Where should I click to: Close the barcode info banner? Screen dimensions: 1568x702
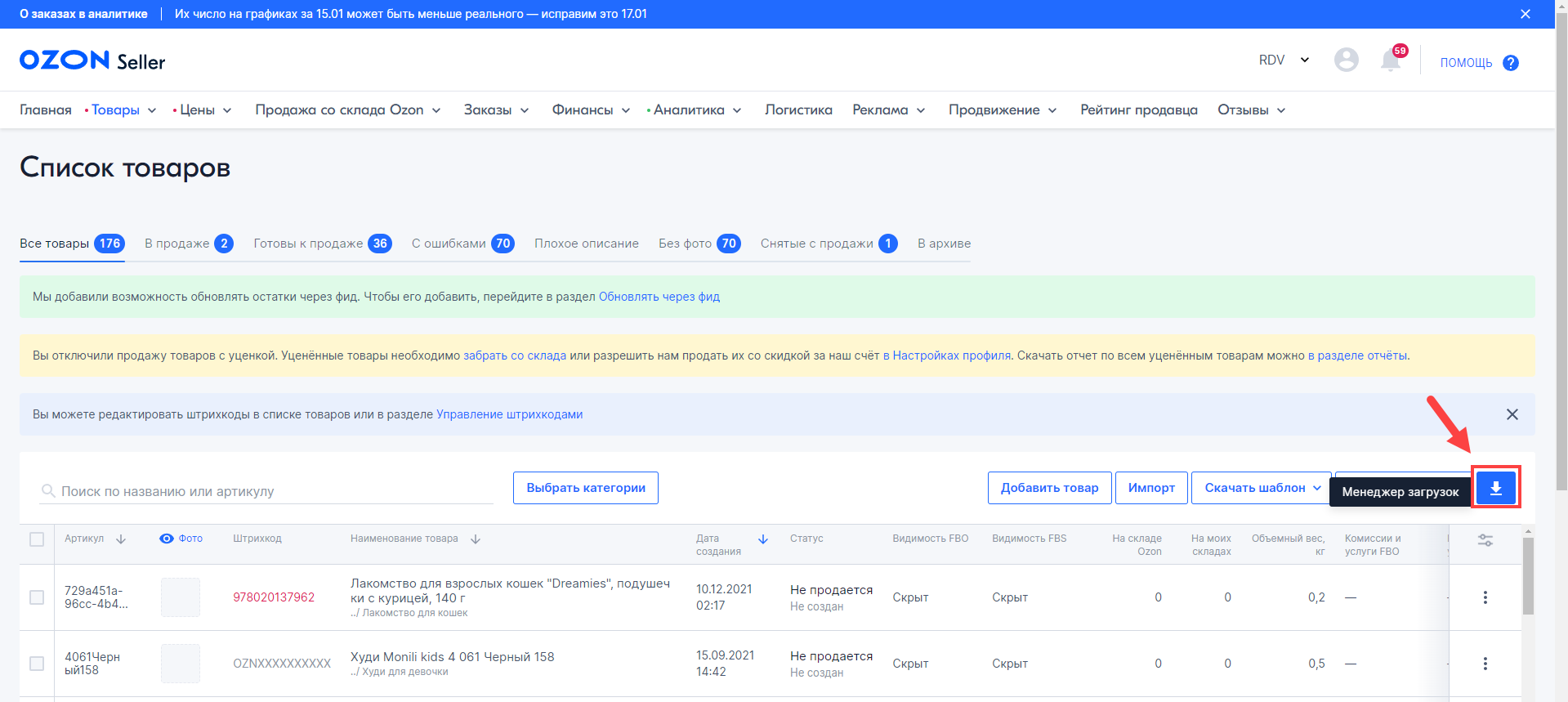[1512, 414]
